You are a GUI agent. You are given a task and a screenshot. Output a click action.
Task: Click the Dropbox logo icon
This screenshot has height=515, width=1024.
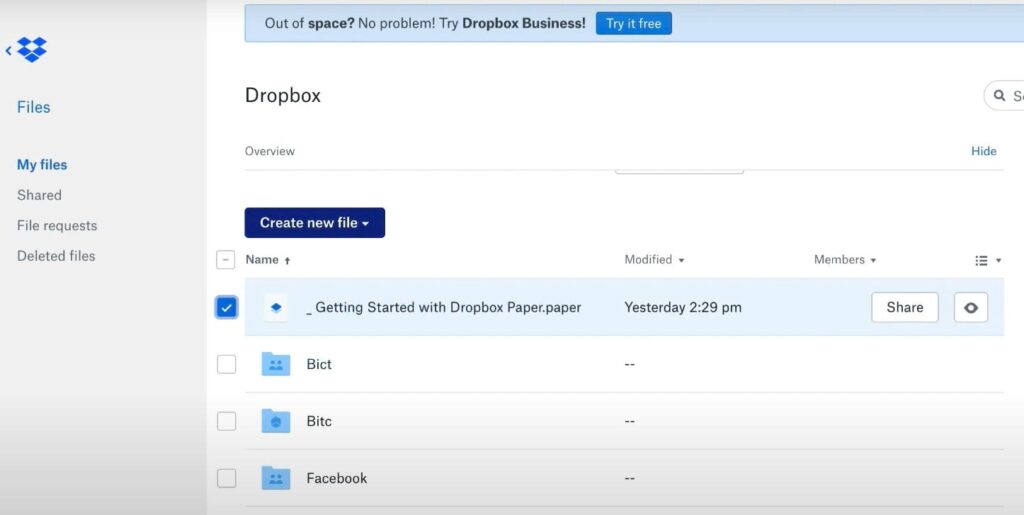pyautogui.click(x=32, y=50)
